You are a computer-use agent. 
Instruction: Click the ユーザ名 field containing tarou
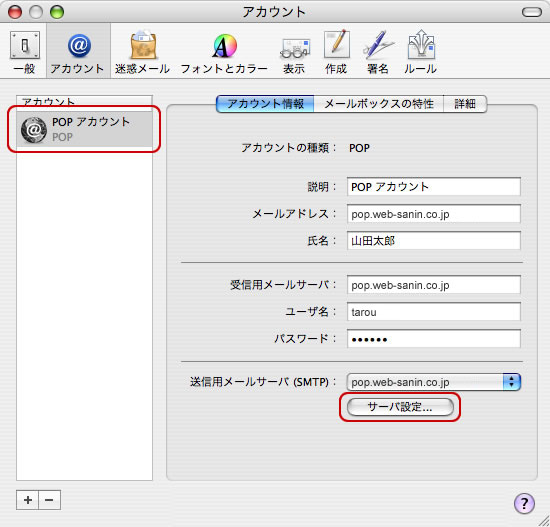[x=434, y=312]
